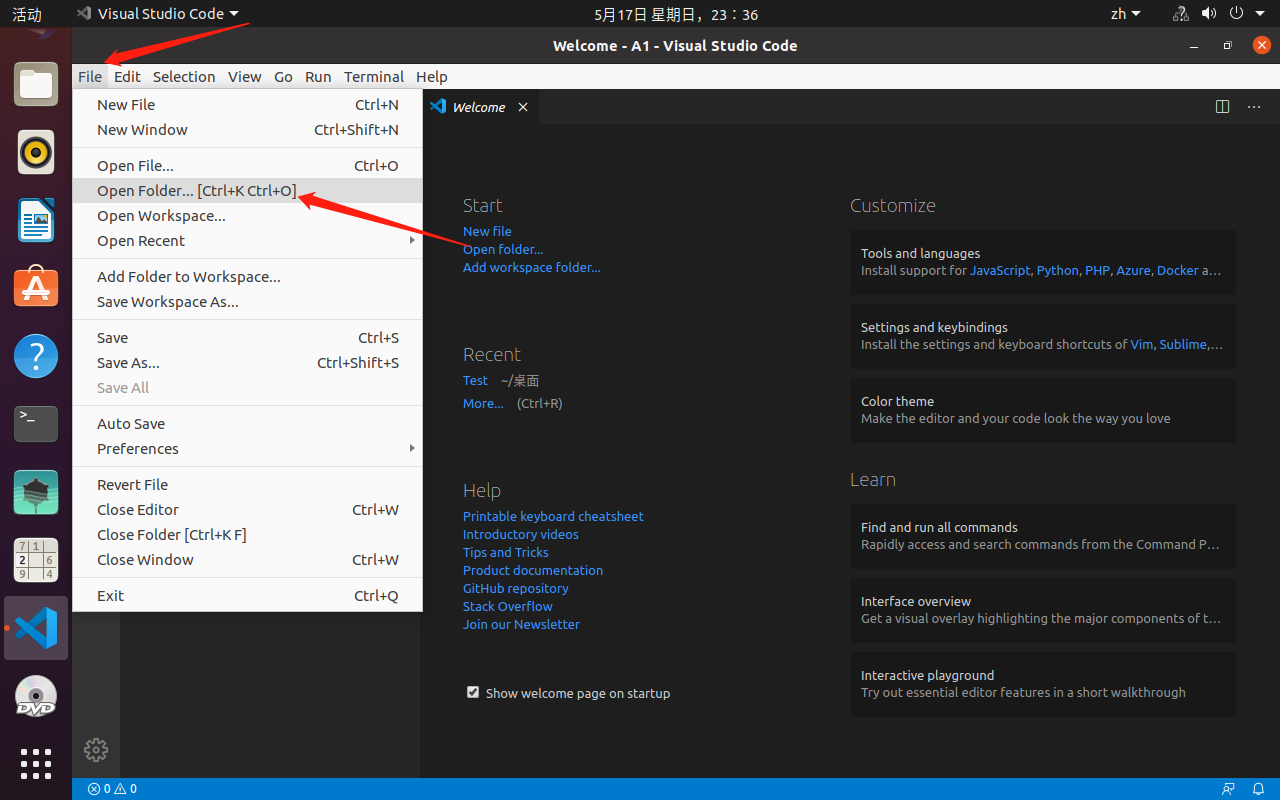Click the New file link under Start
This screenshot has height=800, width=1280.
(487, 231)
